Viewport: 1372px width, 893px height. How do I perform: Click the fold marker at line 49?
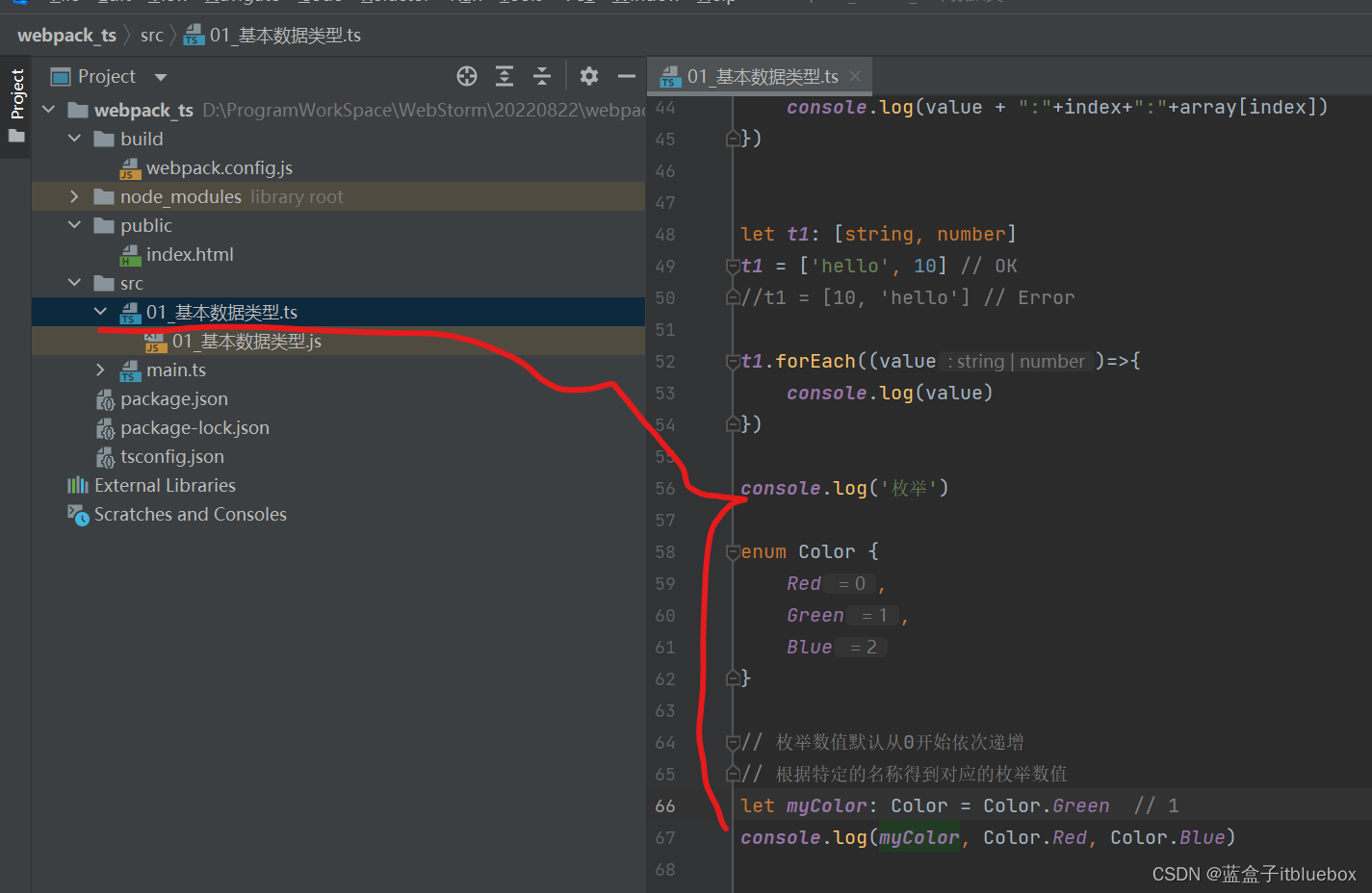click(x=732, y=267)
